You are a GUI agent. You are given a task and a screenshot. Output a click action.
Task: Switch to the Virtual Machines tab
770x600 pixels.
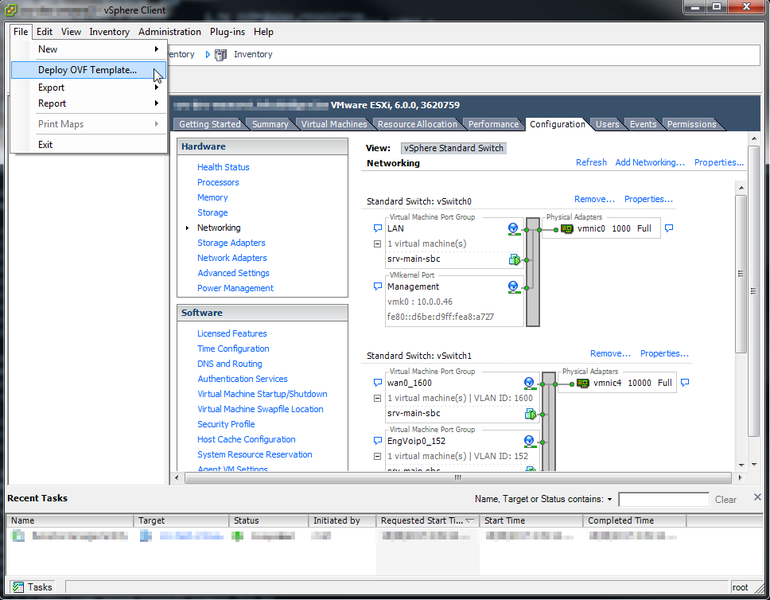click(334, 124)
